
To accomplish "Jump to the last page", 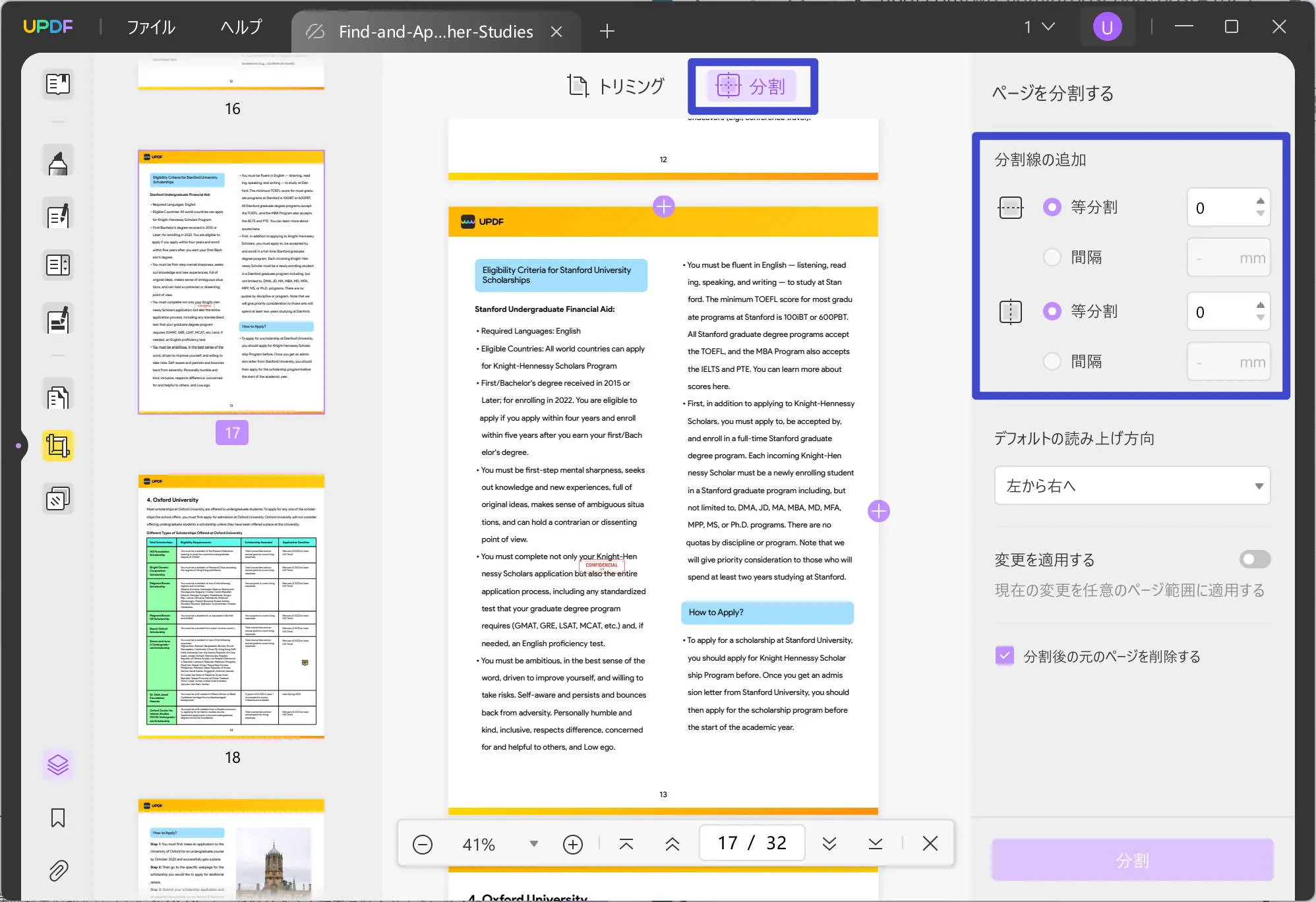I will (876, 843).
